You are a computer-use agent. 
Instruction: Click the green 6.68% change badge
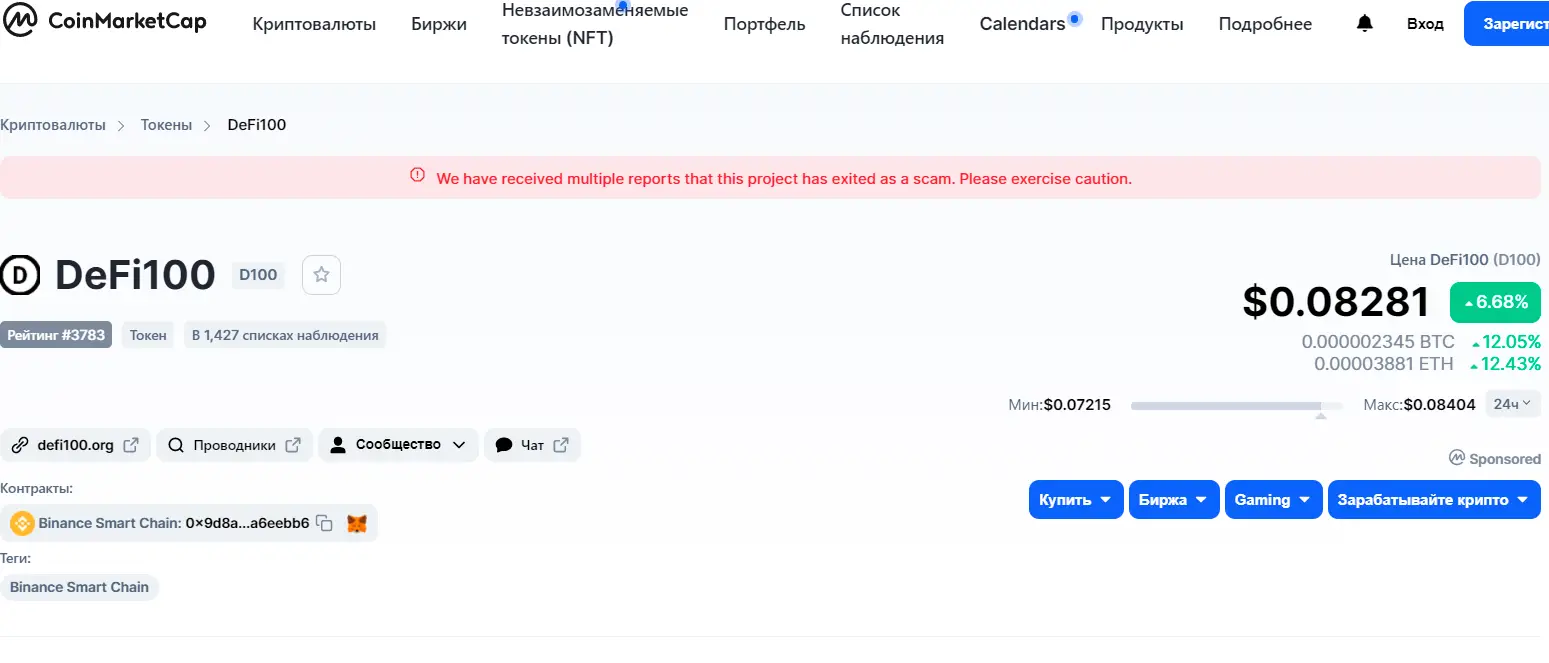point(1495,302)
